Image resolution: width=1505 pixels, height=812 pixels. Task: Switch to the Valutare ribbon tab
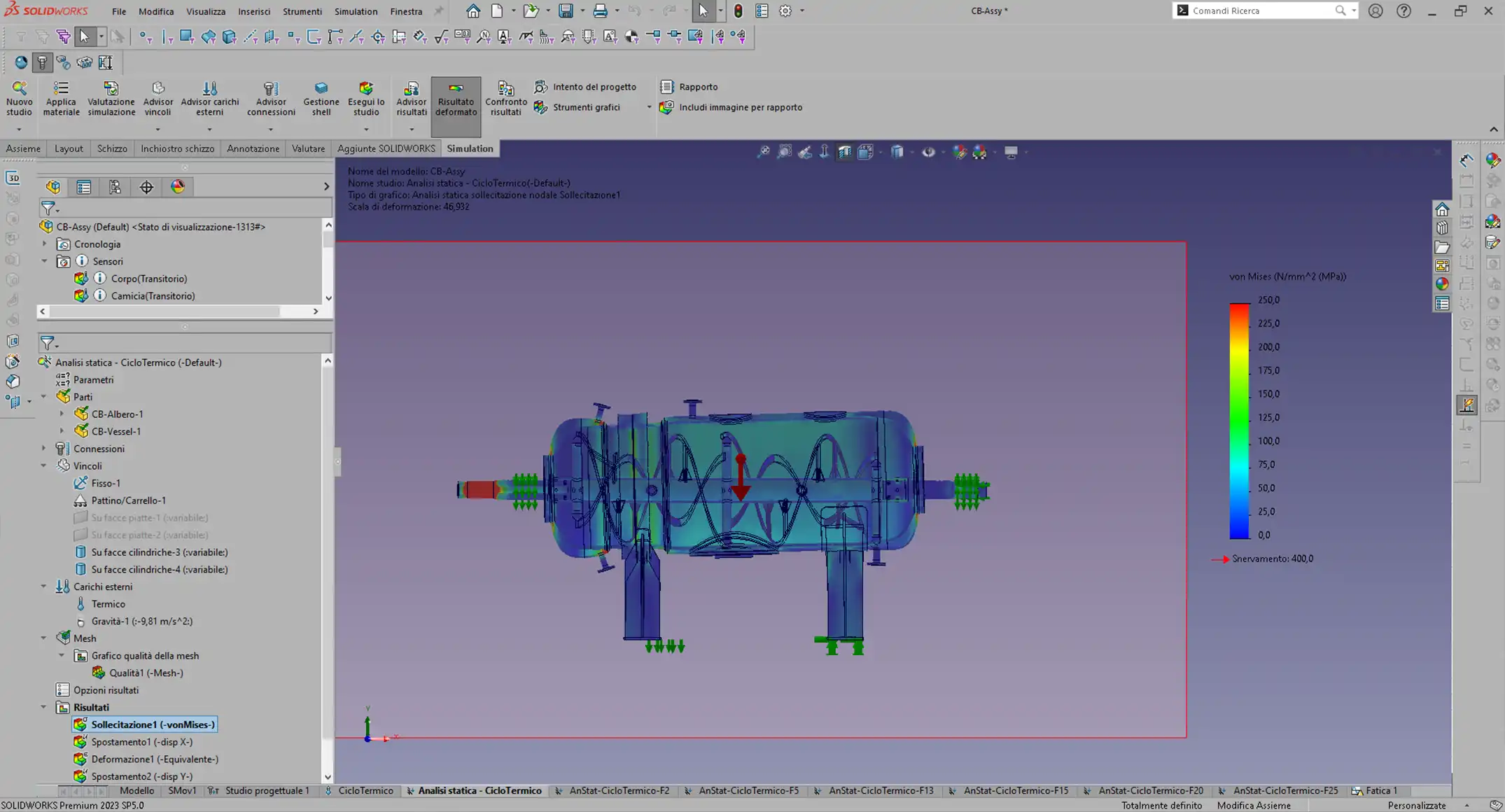tap(308, 148)
